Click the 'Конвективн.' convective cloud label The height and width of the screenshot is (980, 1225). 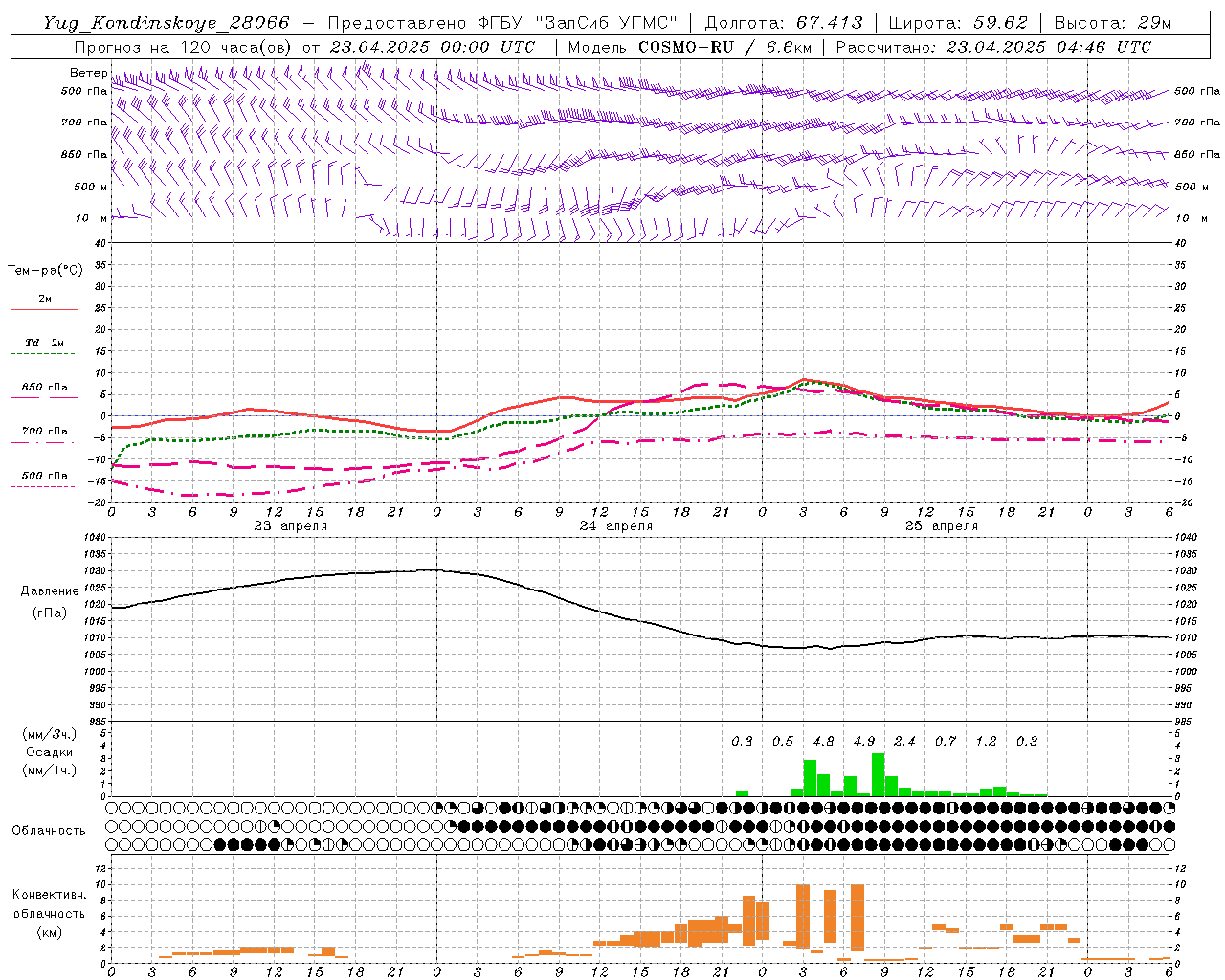coord(49,895)
